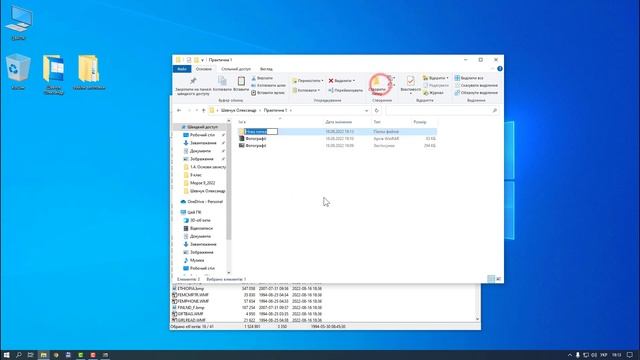Select 3D objects in navigation pane

coord(197,220)
